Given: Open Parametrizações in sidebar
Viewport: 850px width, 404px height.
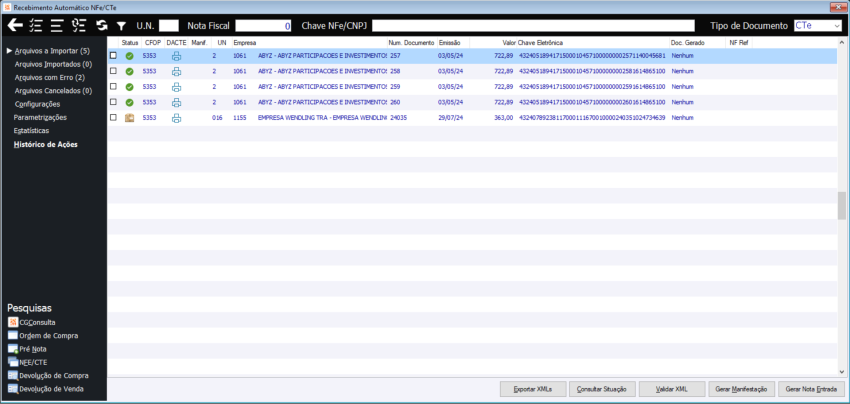Looking at the screenshot, I should point(40,117).
